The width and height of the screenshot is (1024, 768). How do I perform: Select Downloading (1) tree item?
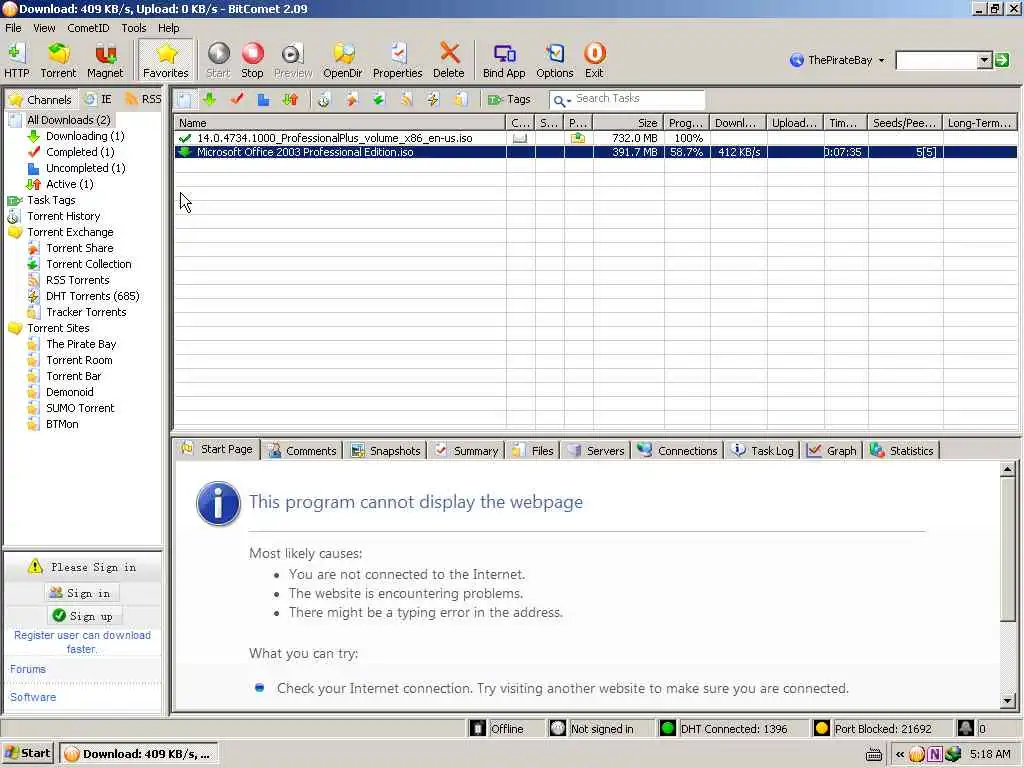pos(85,136)
